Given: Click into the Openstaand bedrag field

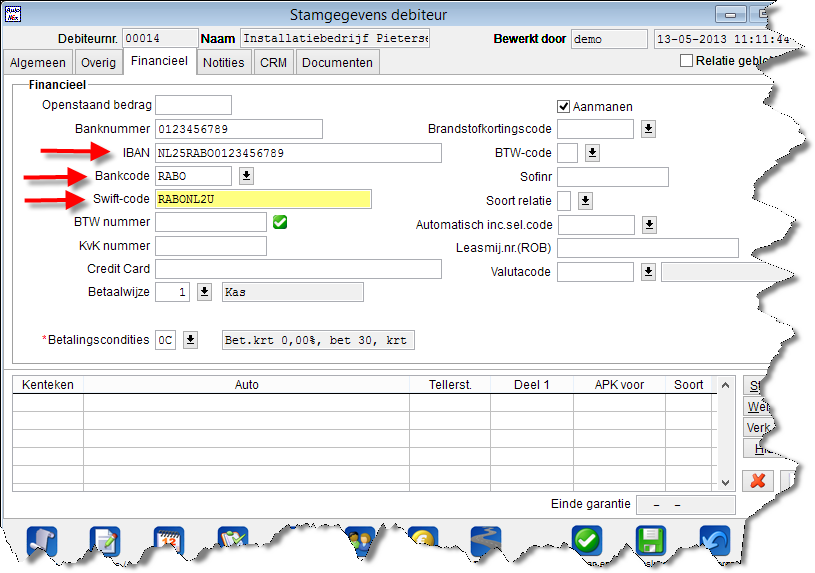Looking at the screenshot, I should coord(193,105).
